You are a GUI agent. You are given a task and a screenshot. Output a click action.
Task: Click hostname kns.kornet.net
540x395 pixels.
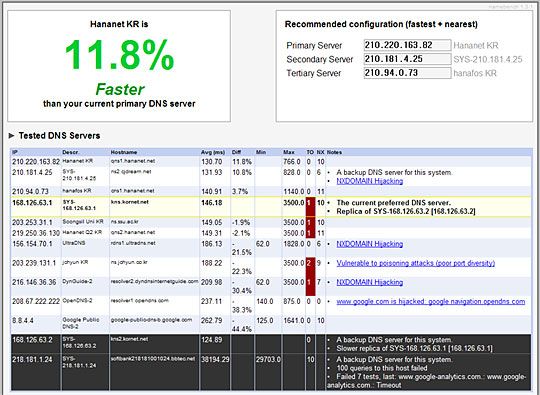point(129,202)
